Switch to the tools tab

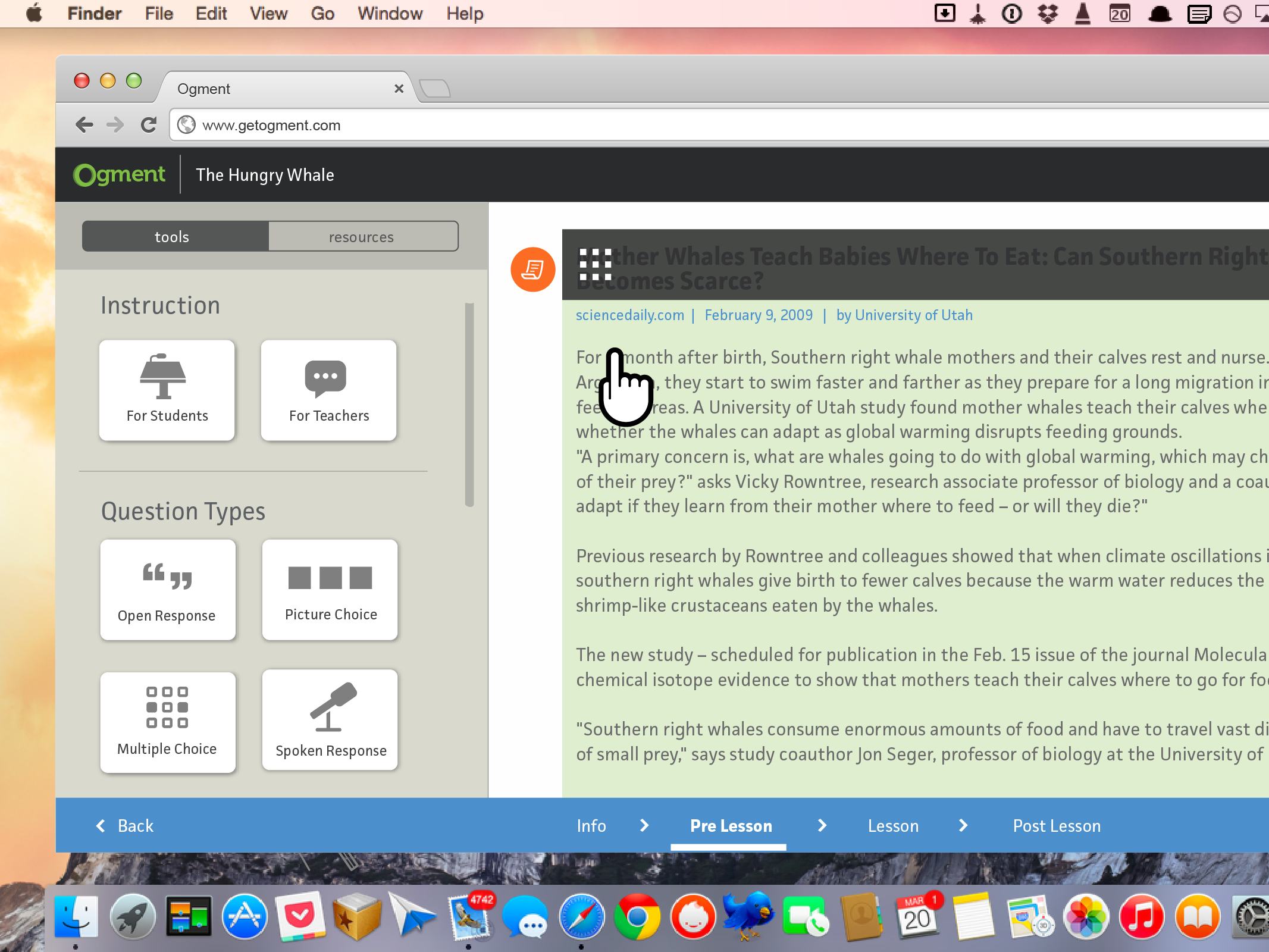[176, 236]
